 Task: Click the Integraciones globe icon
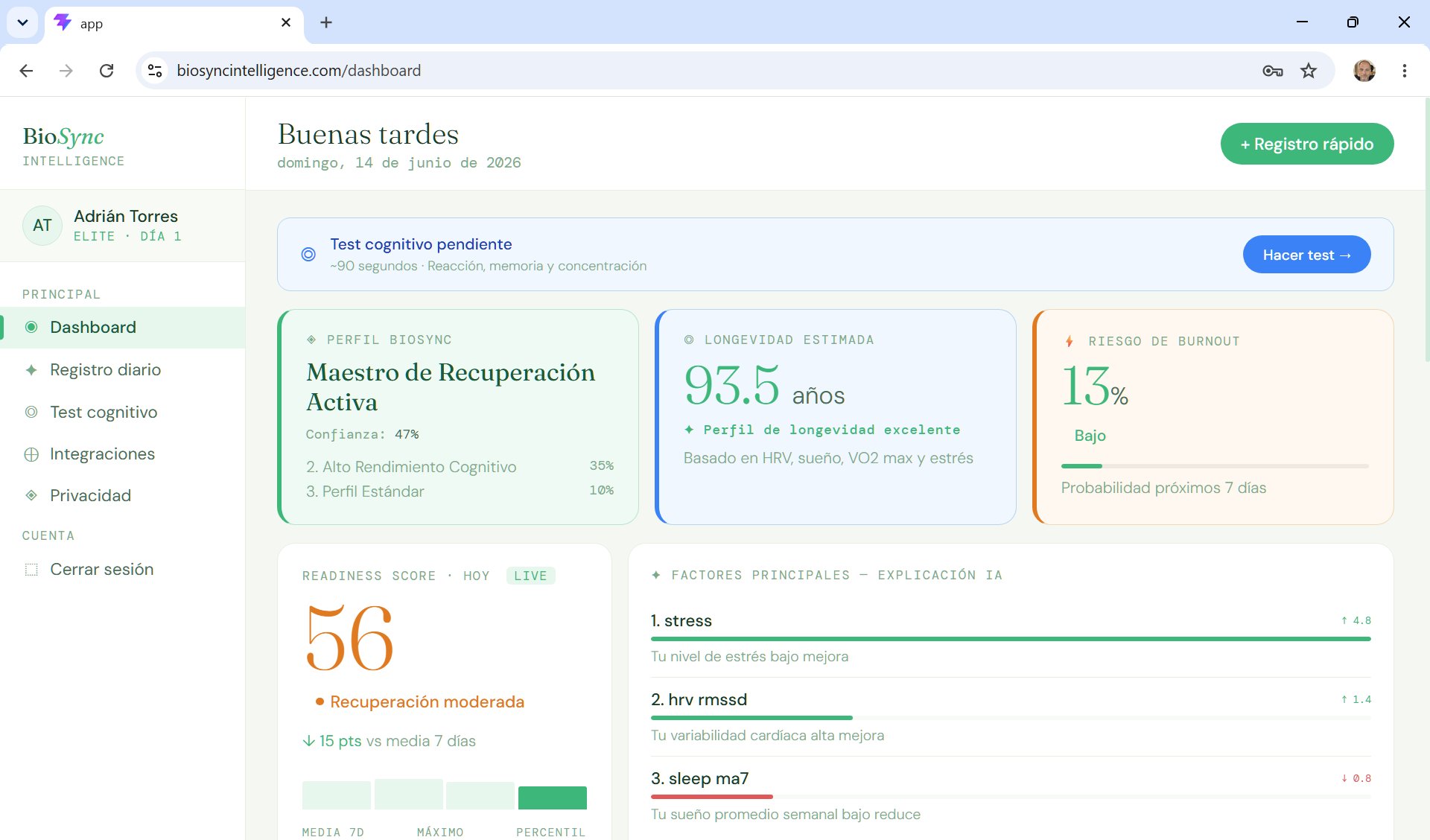[31, 454]
